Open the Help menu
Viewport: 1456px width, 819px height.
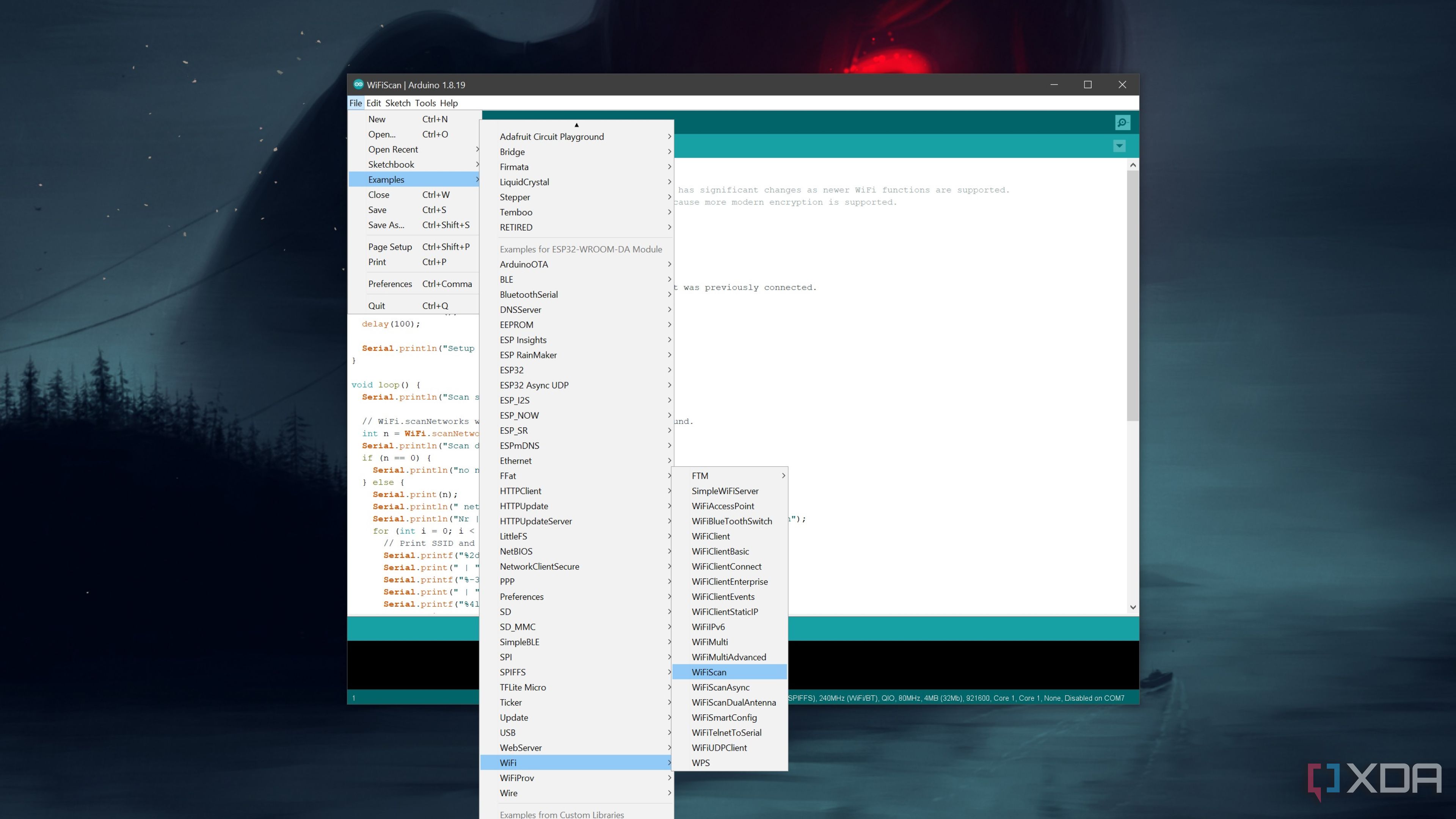pos(449,103)
